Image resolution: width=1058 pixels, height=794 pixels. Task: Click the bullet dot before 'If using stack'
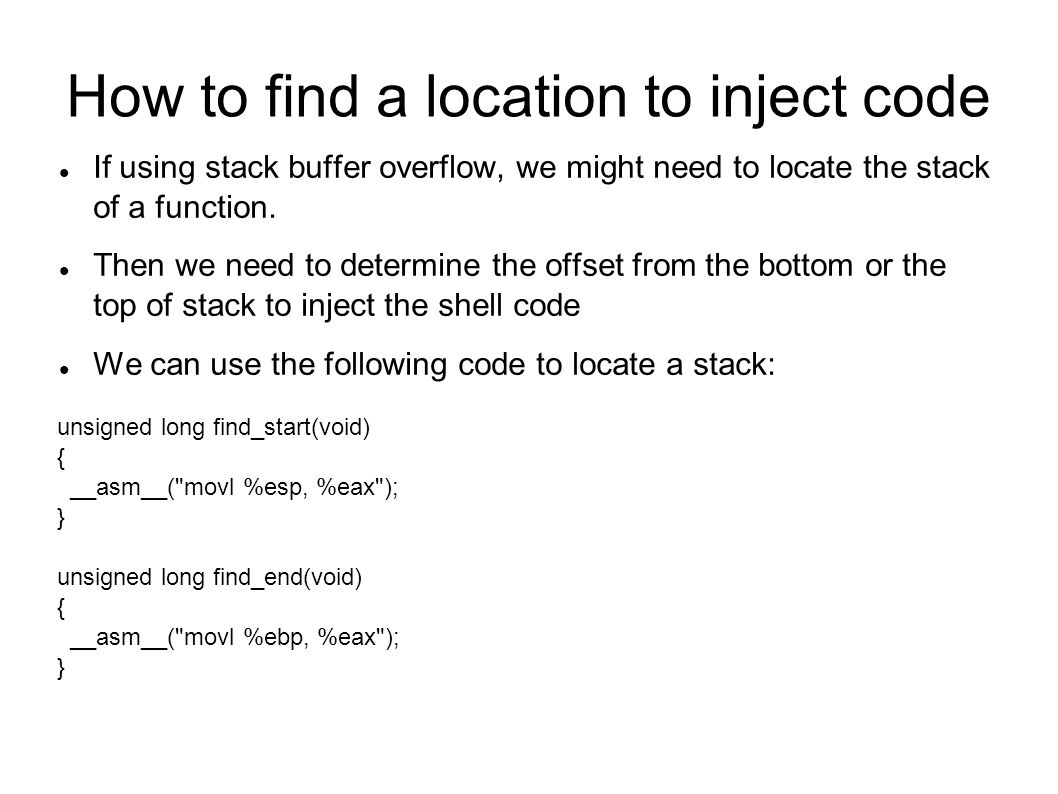[x=65, y=173]
